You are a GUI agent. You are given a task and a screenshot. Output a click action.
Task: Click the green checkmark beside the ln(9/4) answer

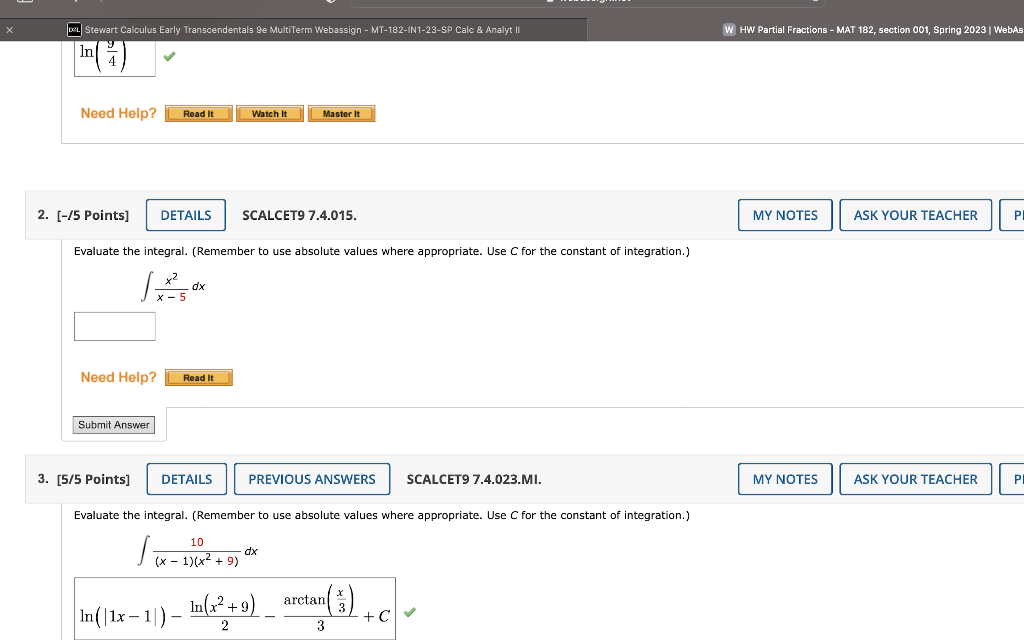point(169,57)
